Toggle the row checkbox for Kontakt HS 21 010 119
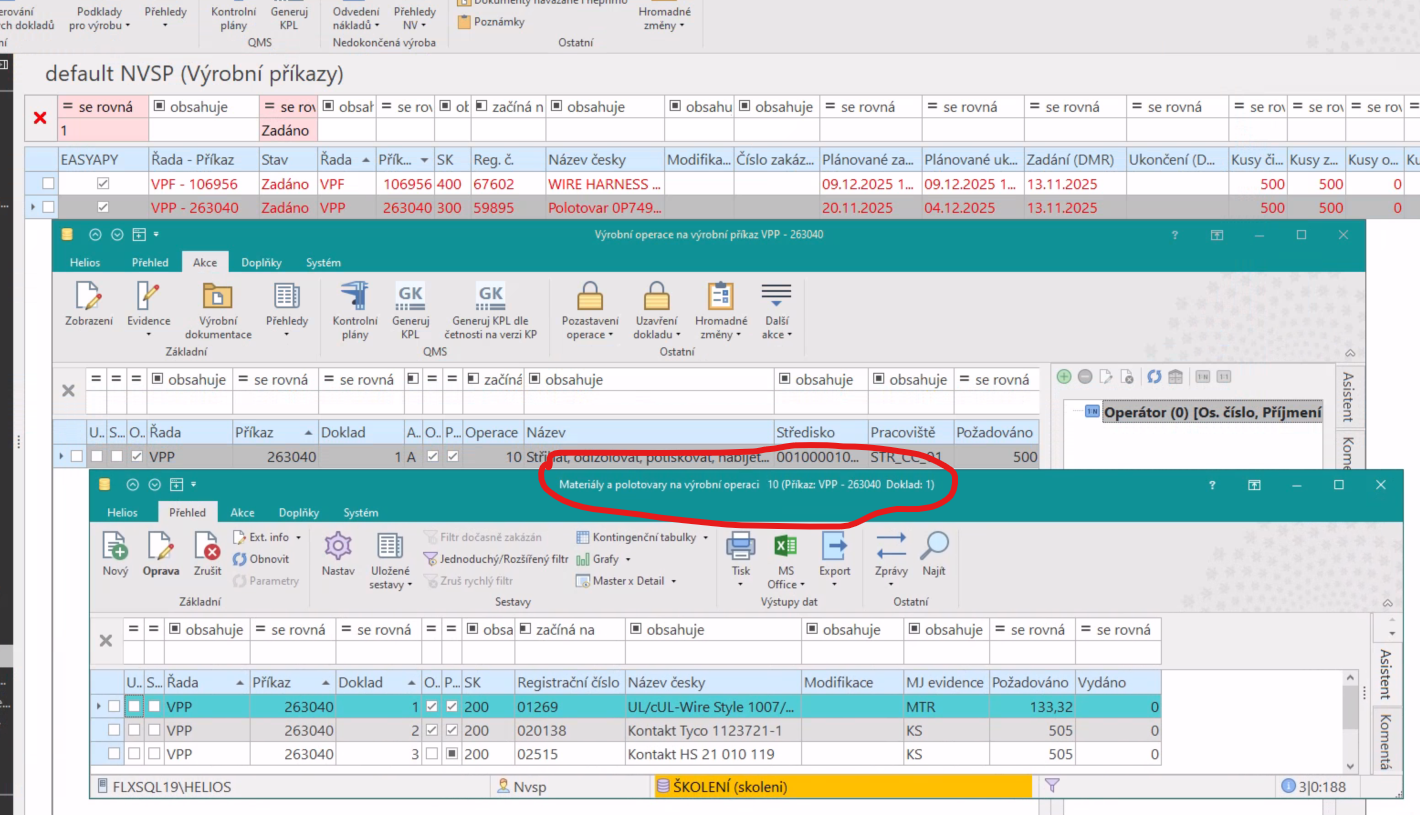This screenshot has width=1420, height=815. (x=114, y=754)
